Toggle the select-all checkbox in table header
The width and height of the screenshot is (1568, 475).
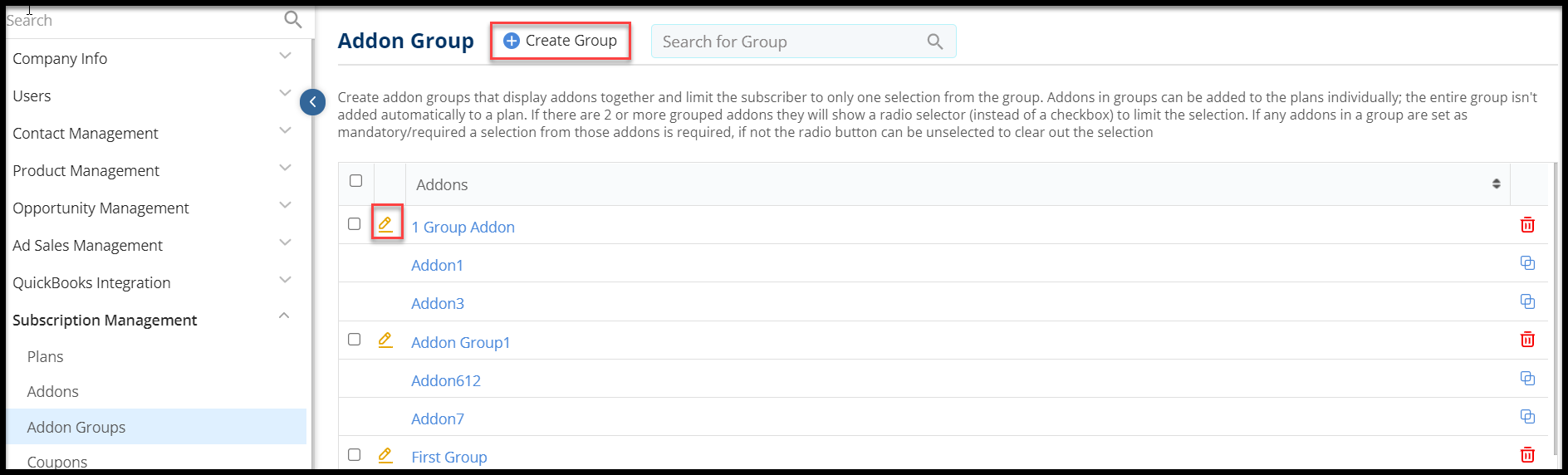pos(356,181)
